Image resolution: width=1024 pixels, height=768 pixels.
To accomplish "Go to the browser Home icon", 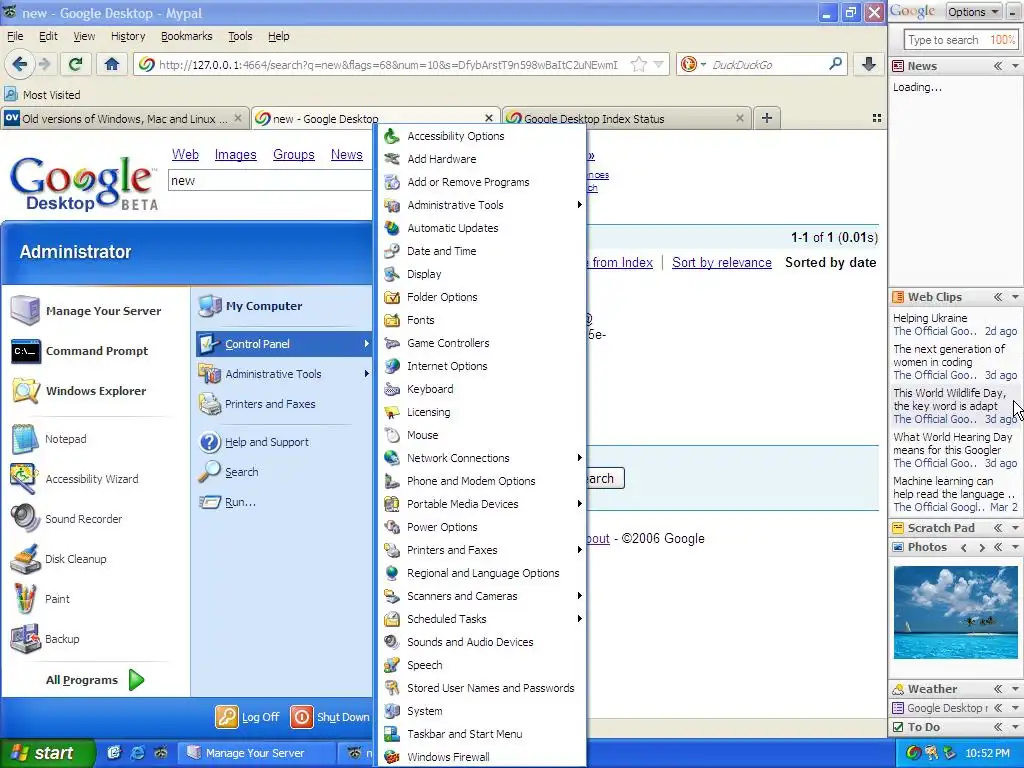I will coord(112,64).
